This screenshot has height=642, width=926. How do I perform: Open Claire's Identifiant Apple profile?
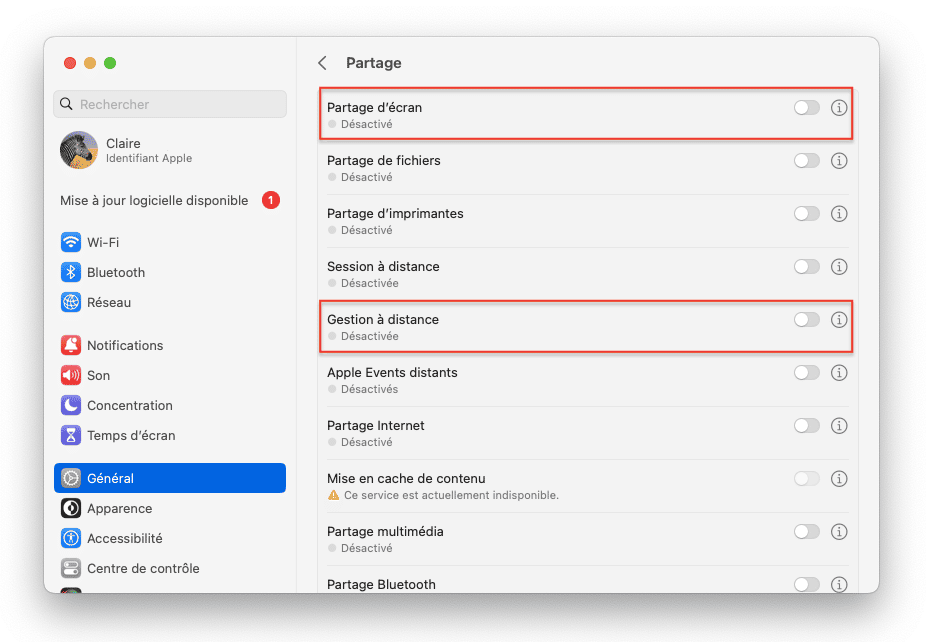coord(148,150)
